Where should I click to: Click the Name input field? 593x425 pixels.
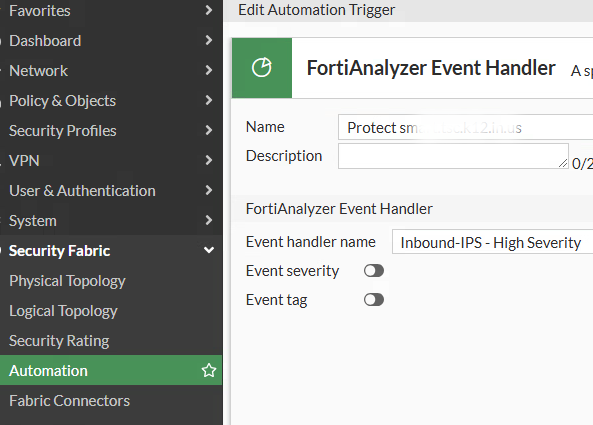pyautogui.click(x=466, y=127)
